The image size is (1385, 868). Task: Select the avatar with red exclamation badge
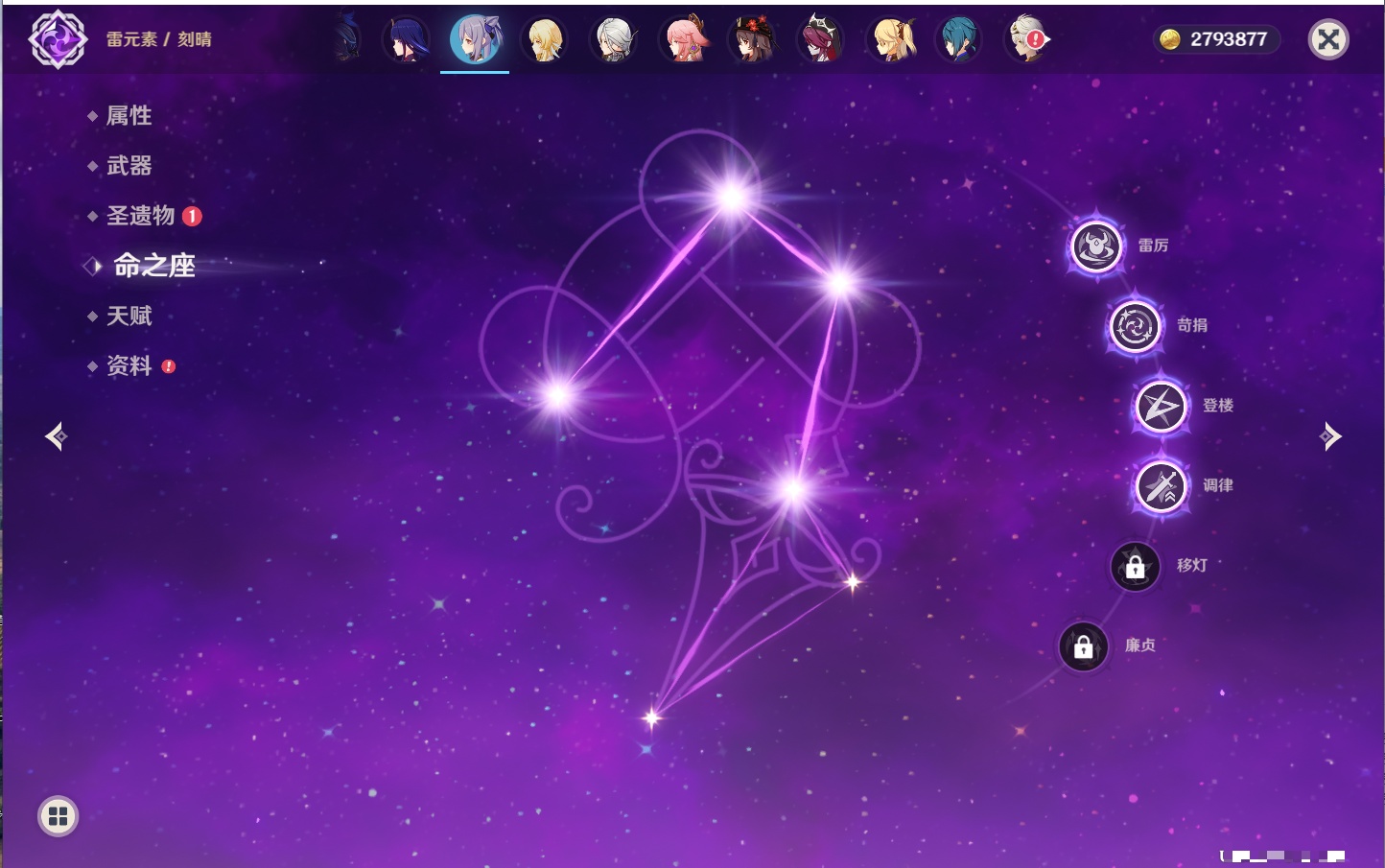(x=1028, y=40)
